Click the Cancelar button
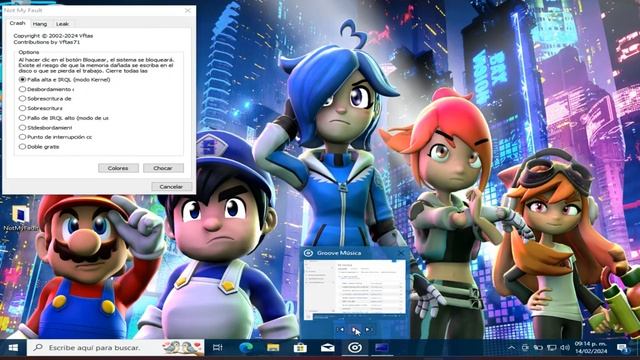This screenshot has height=360, width=640. [x=171, y=187]
